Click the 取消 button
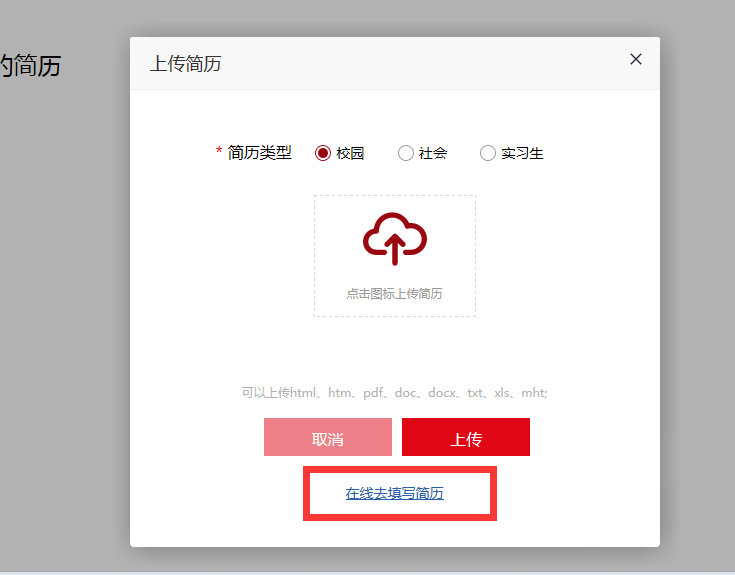The image size is (735, 575). pos(328,437)
